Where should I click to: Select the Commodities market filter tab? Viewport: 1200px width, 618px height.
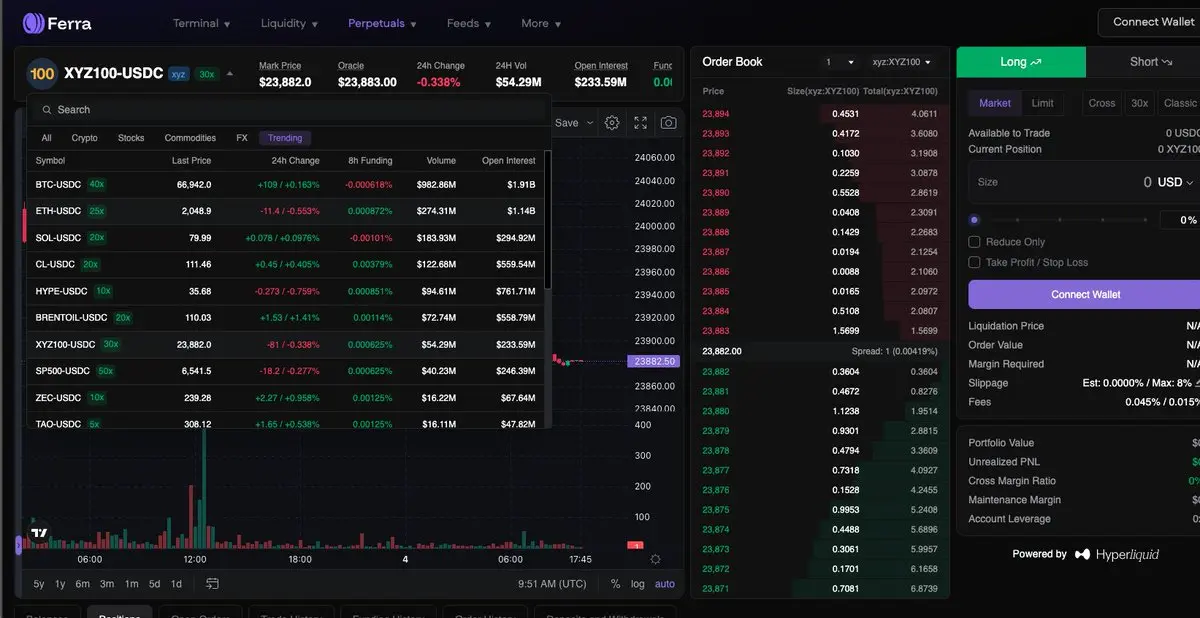[x=190, y=138]
